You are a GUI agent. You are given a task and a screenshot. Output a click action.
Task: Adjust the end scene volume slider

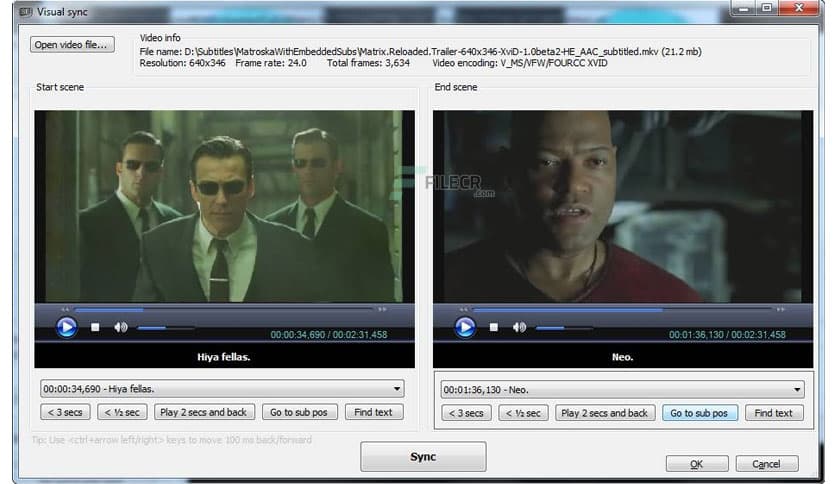pyautogui.click(x=564, y=327)
